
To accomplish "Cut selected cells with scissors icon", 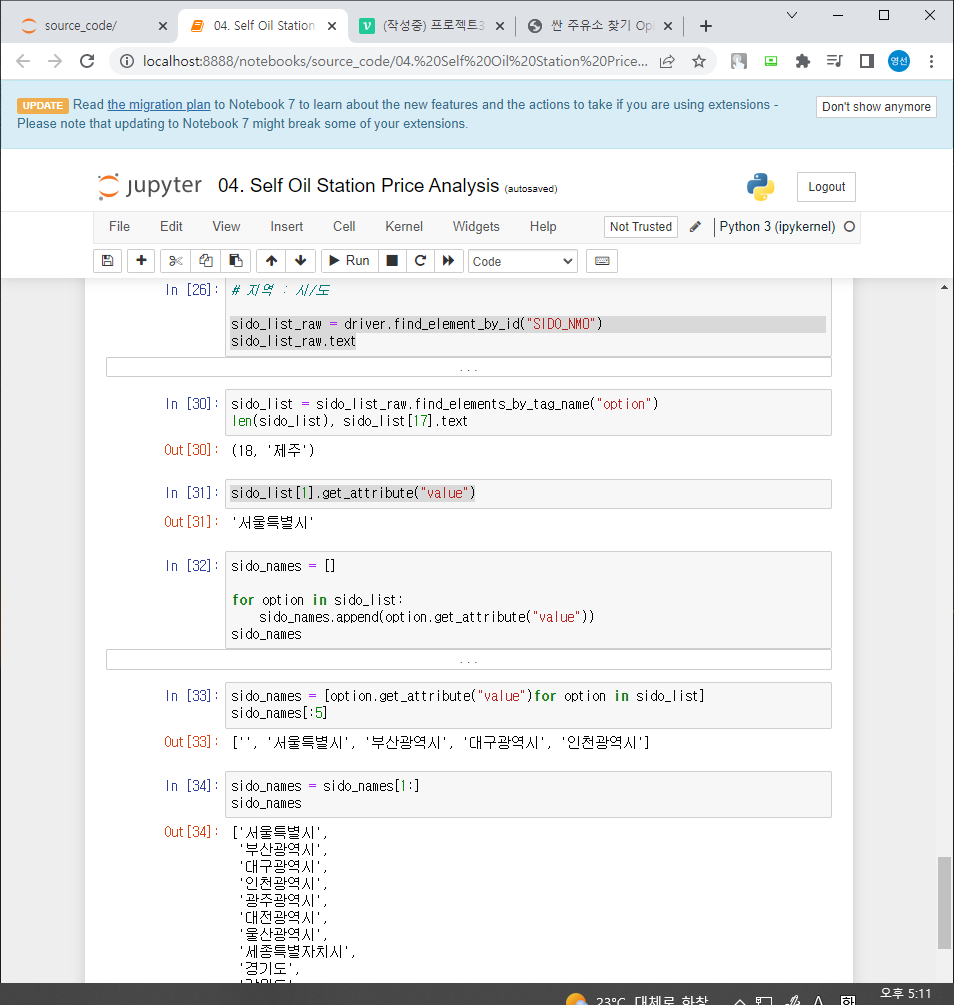I will click(x=176, y=261).
